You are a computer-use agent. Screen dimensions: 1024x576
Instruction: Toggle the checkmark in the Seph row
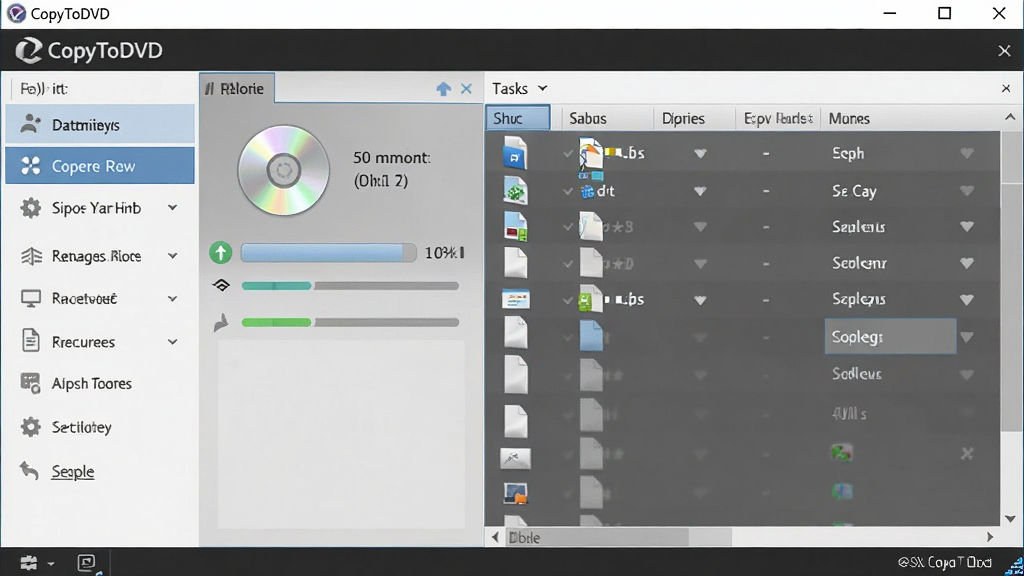pyautogui.click(x=568, y=153)
